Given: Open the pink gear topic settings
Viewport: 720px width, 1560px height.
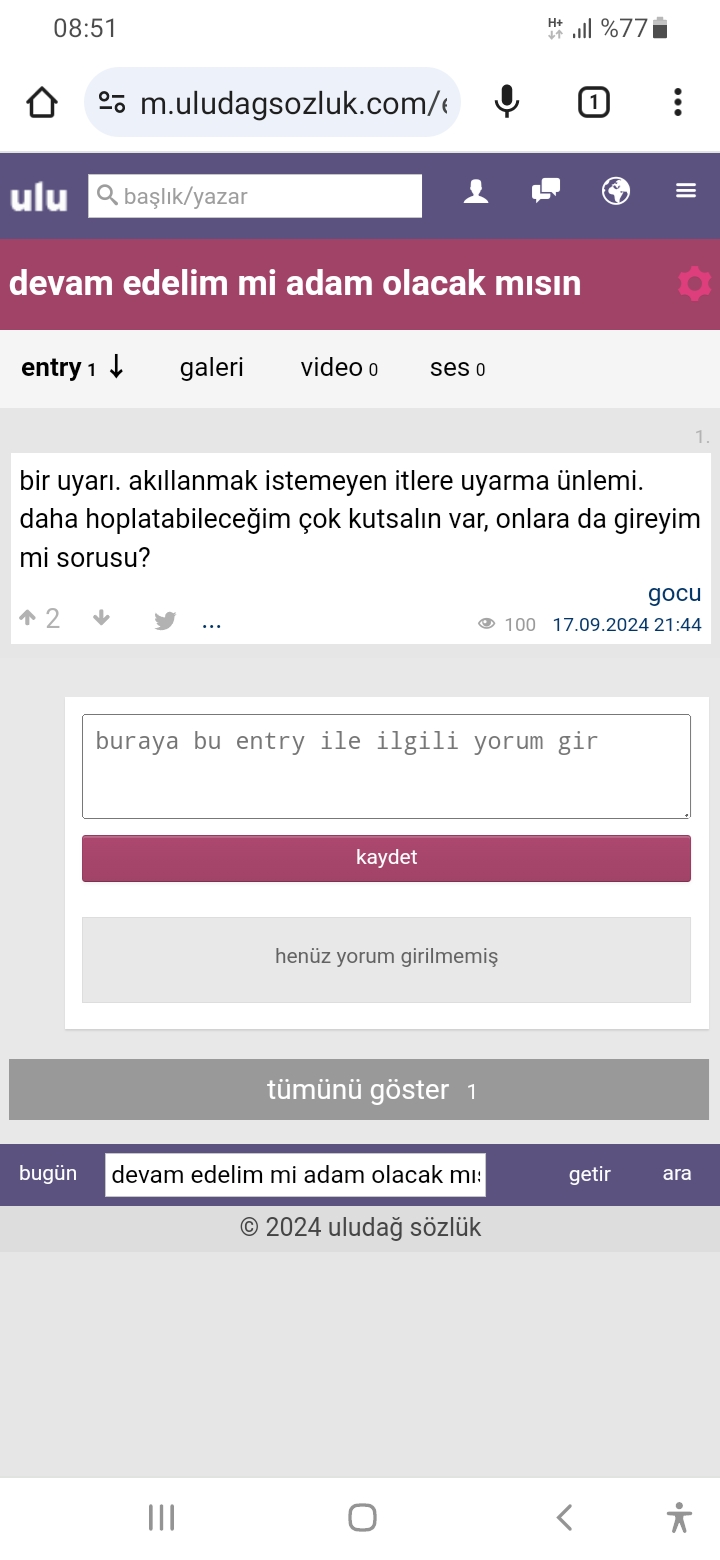Looking at the screenshot, I should pos(694,284).
